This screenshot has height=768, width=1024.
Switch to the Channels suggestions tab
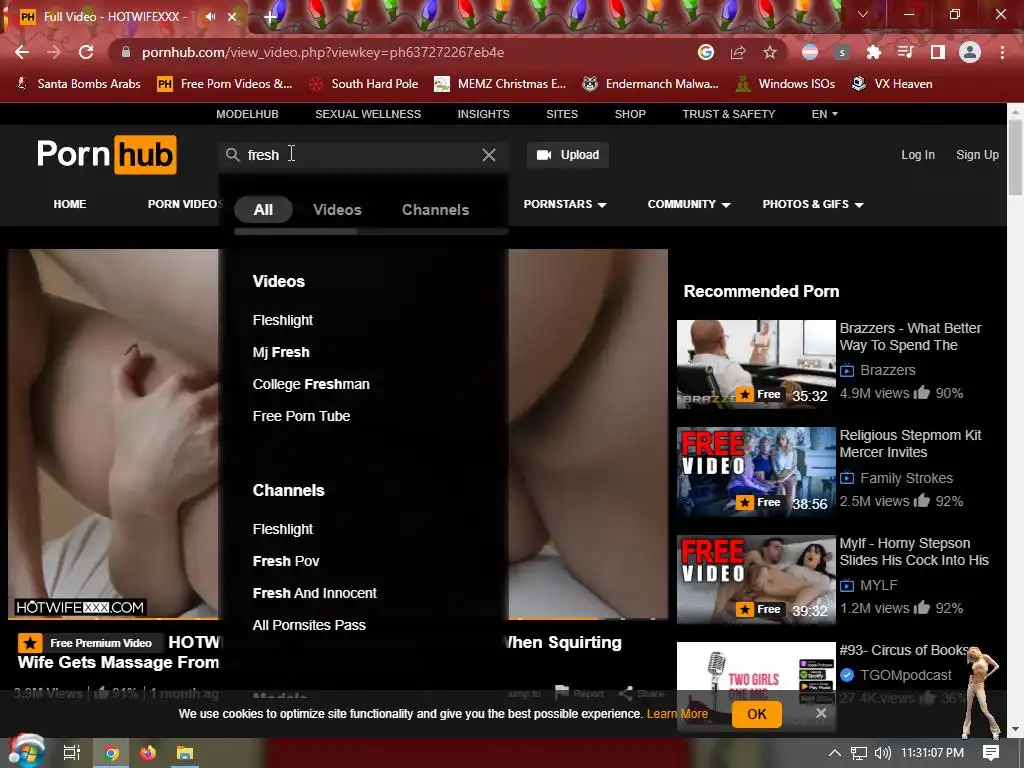[x=435, y=210]
